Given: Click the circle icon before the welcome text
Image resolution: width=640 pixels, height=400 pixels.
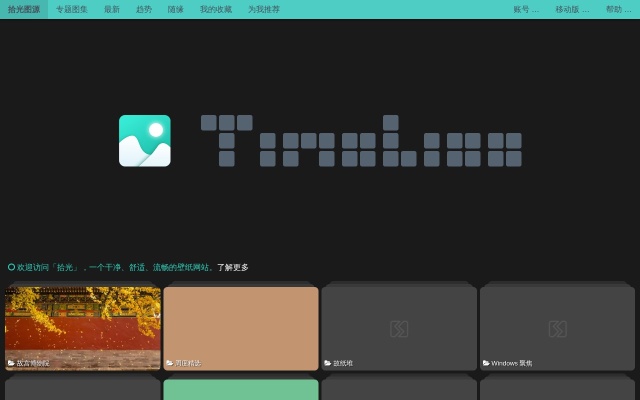Looking at the screenshot, I should pos(11,267).
